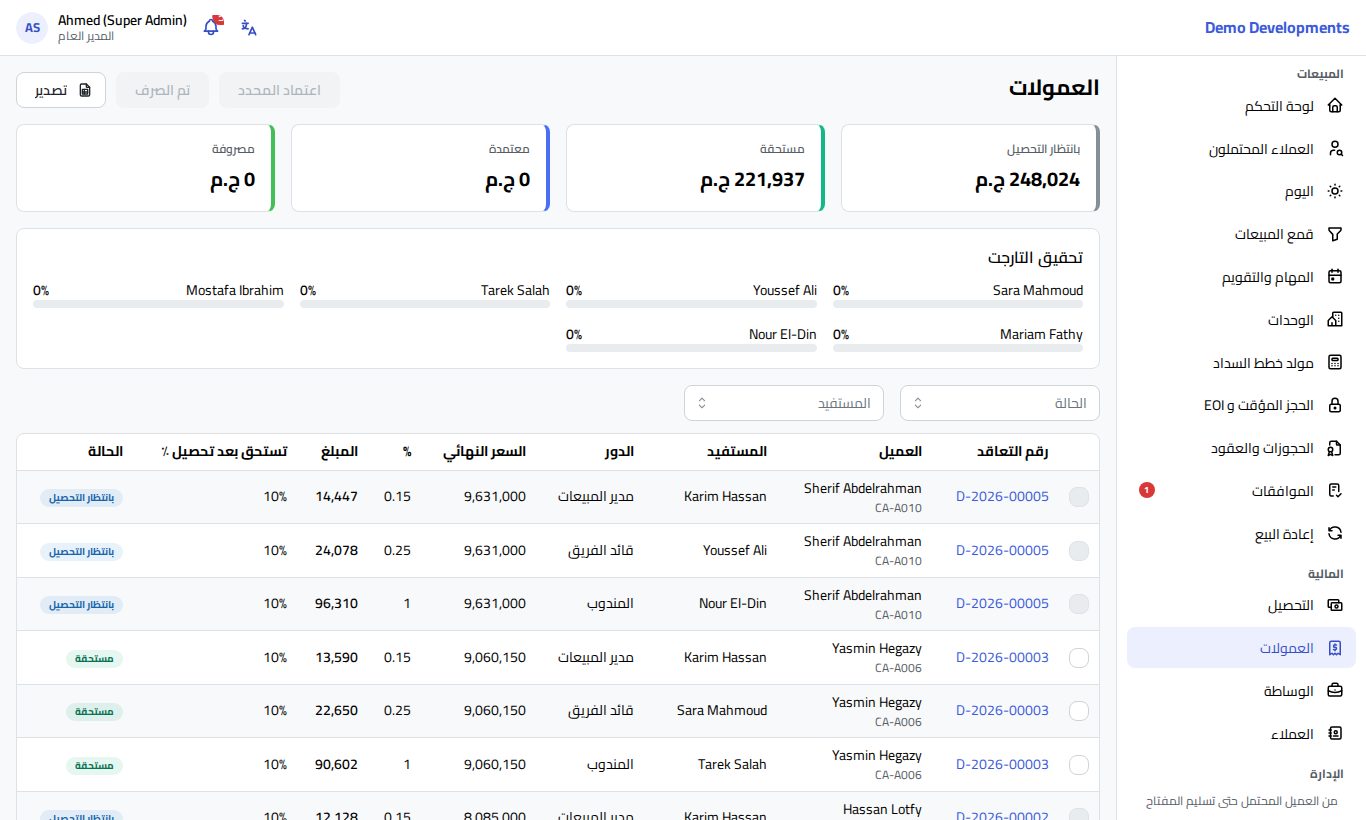Open إعادة البيع menu item
The width and height of the screenshot is (1366, 820).
(1241, 534)
